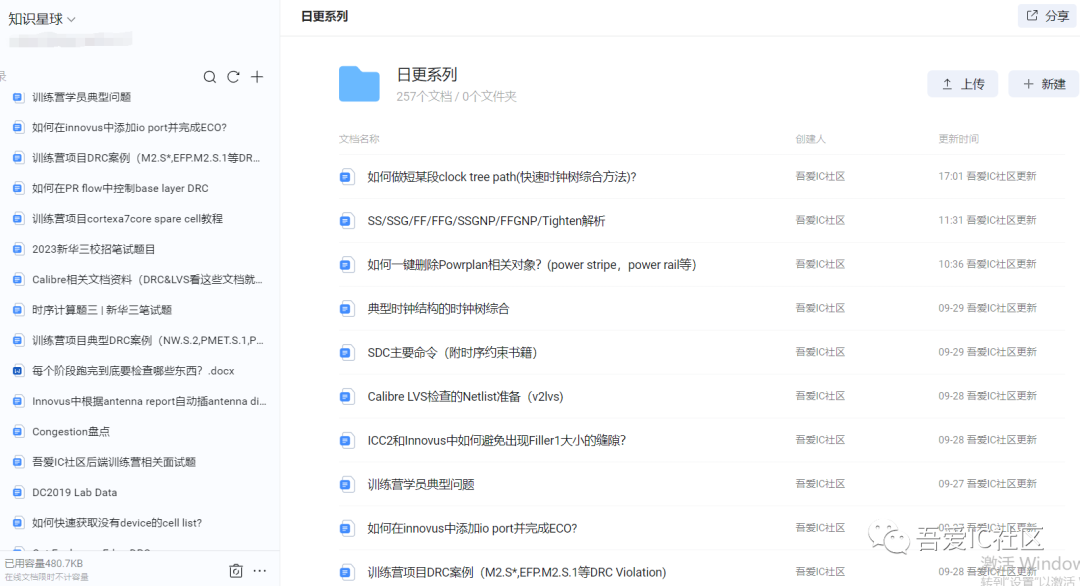Sort by the 更新时间 column header
The image size is (1080, 586).
click(960, 138)
